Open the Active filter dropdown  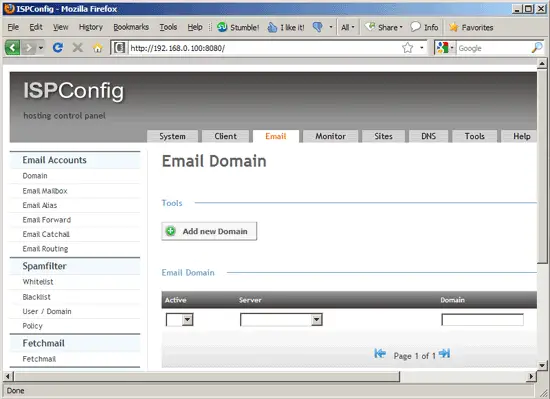pos(179,319)
